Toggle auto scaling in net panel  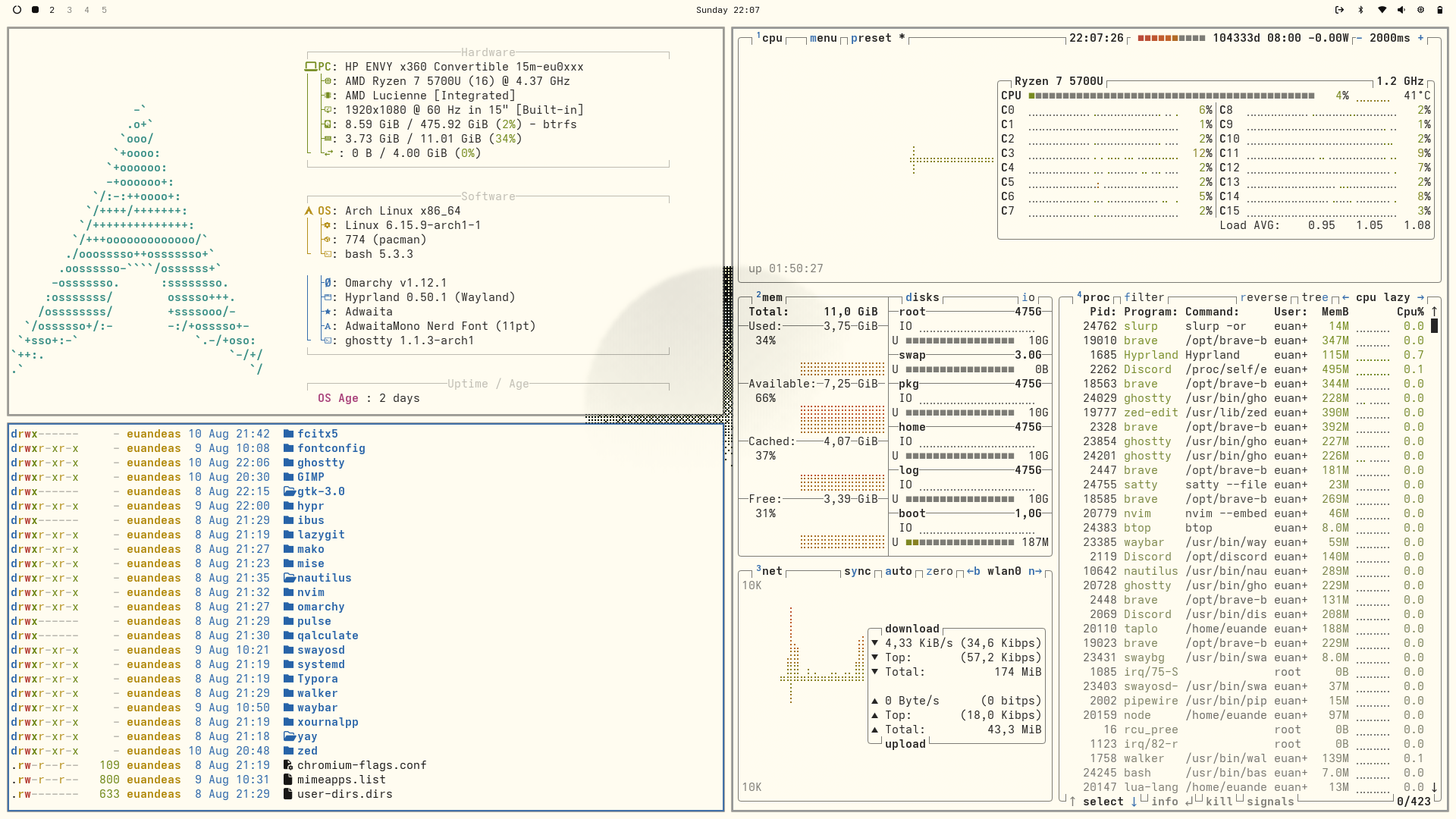(898, 571)
